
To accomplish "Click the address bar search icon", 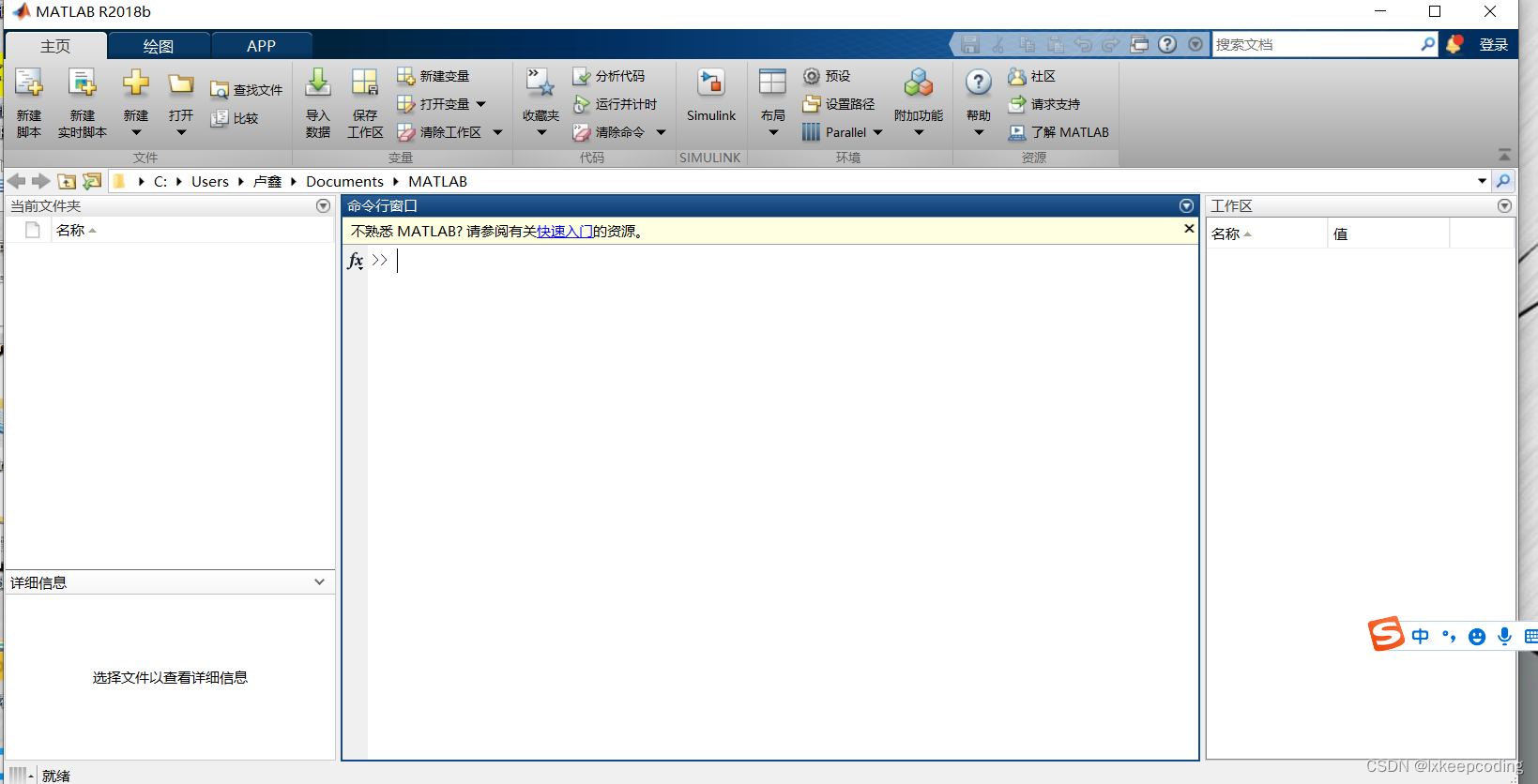I will pos(1503,181).
